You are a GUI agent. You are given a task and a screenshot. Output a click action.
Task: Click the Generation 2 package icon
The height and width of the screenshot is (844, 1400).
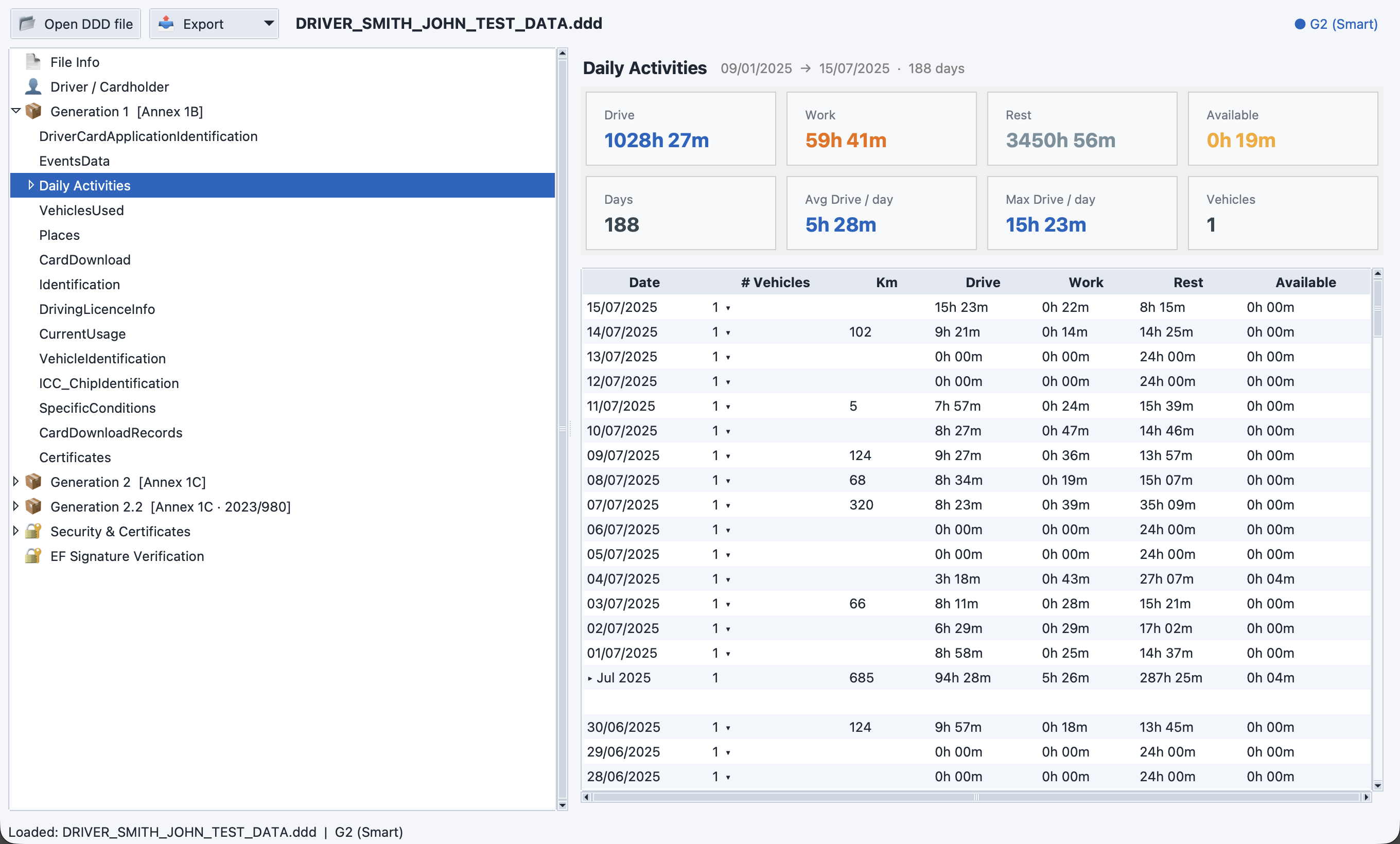[x=33, y=482]
